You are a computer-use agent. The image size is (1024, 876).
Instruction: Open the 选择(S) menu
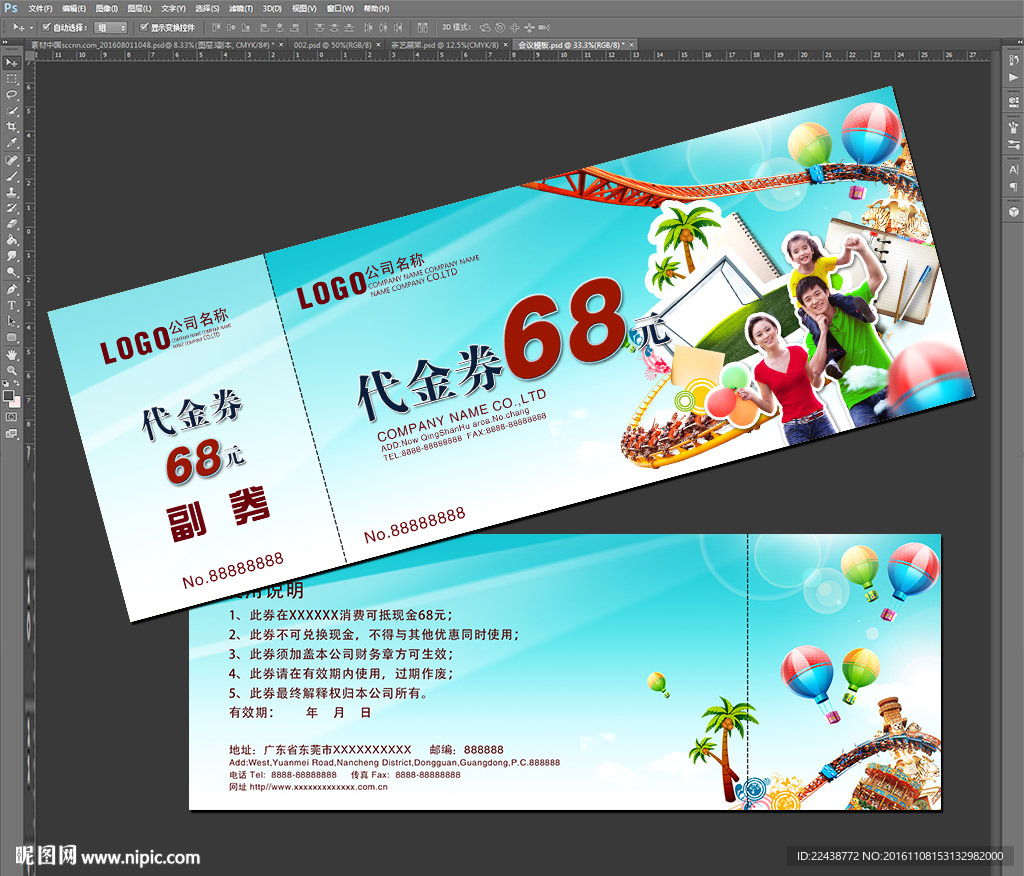point(207,8)
